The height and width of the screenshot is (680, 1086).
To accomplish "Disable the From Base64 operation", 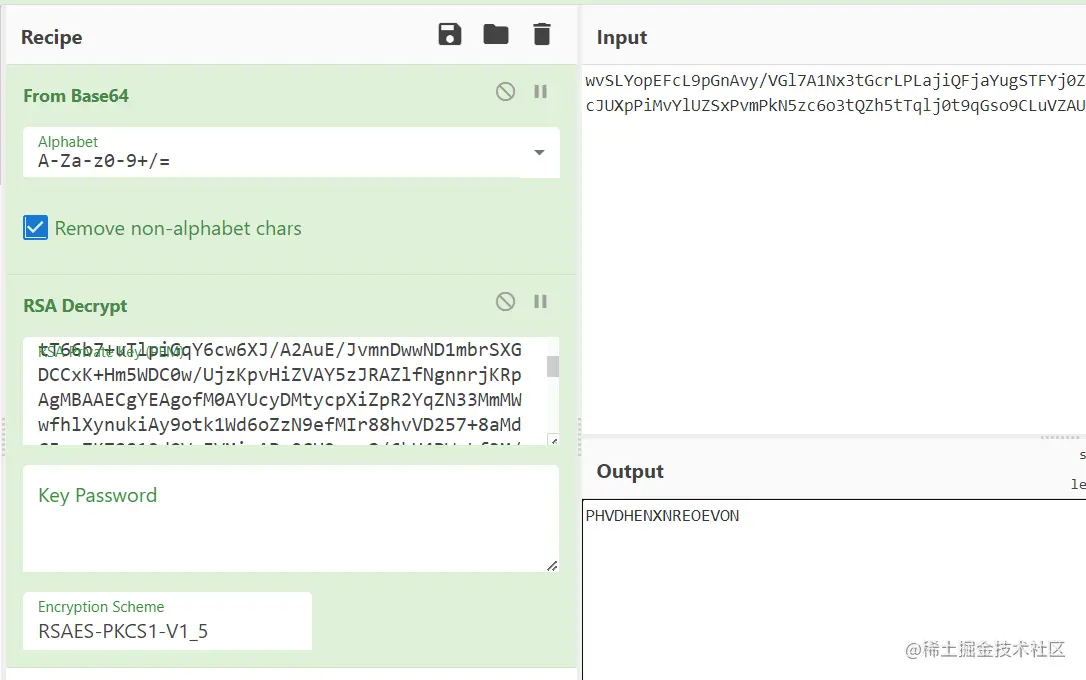I will pos(506,91).
